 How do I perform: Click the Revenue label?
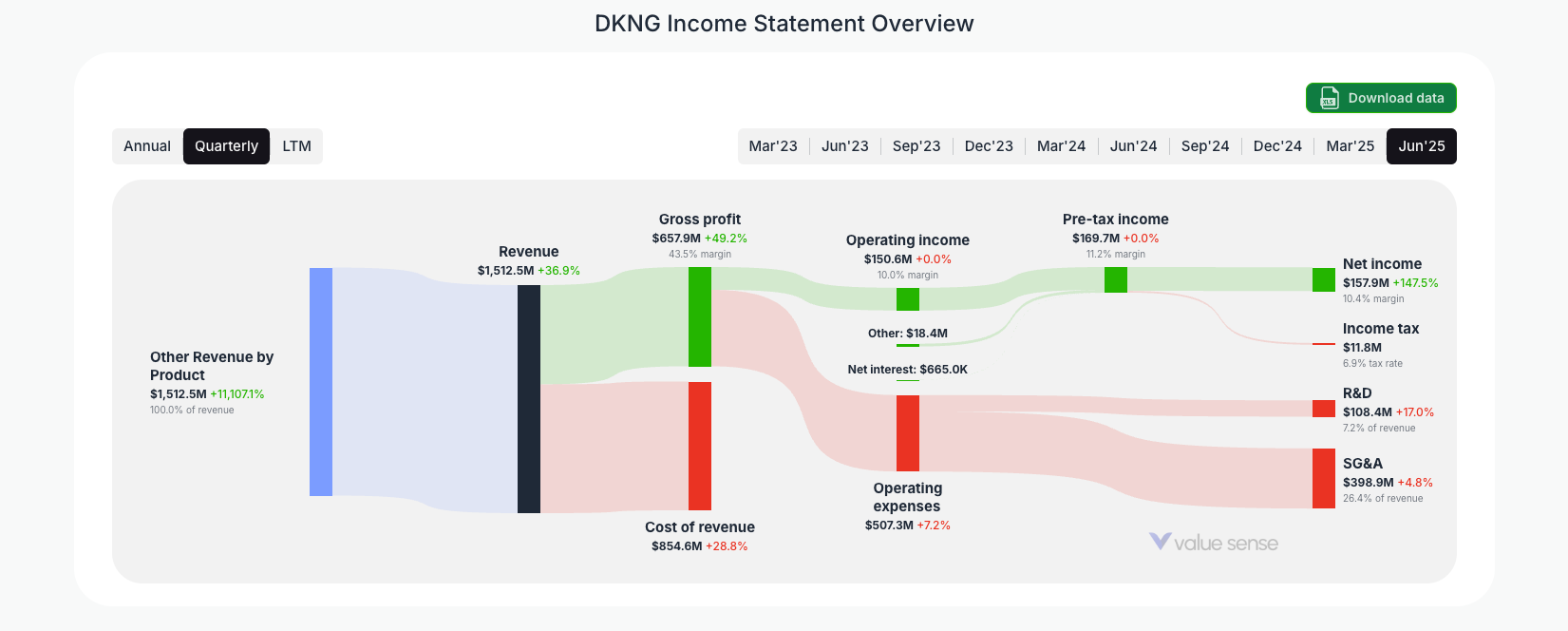pyautogui.click(x=529, y=252)
